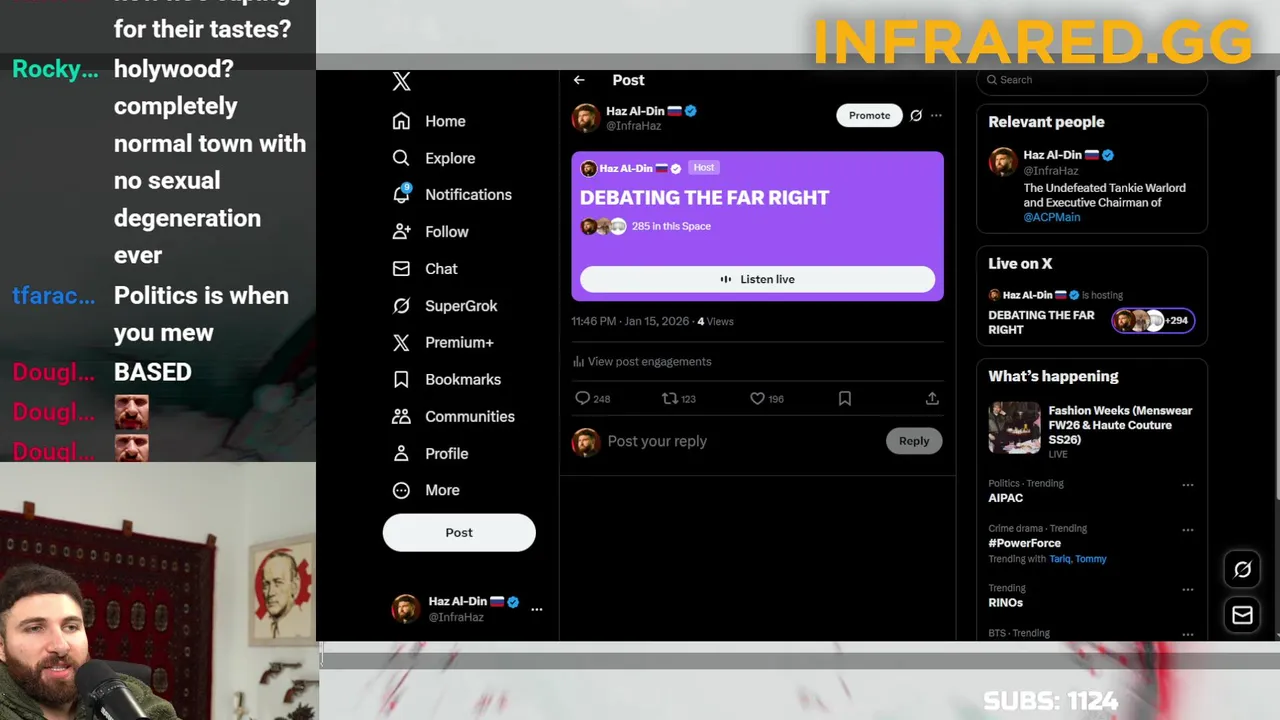Click post author avatar in post header
Viewport: 1280px width, 720px height.
pyautogui.click(x=586, y=118)
